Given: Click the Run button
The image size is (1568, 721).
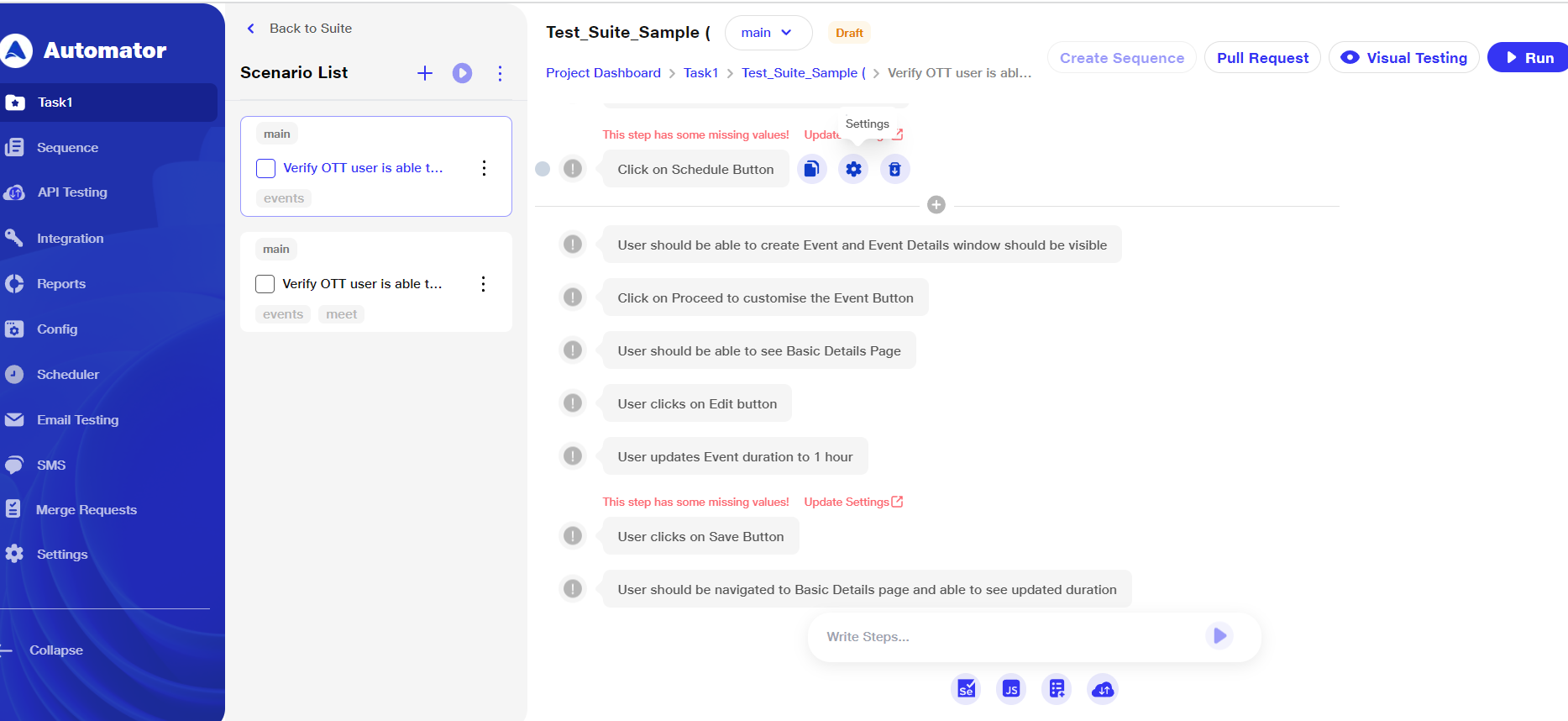Looking at the screenshot, I should pos(1528,58).
